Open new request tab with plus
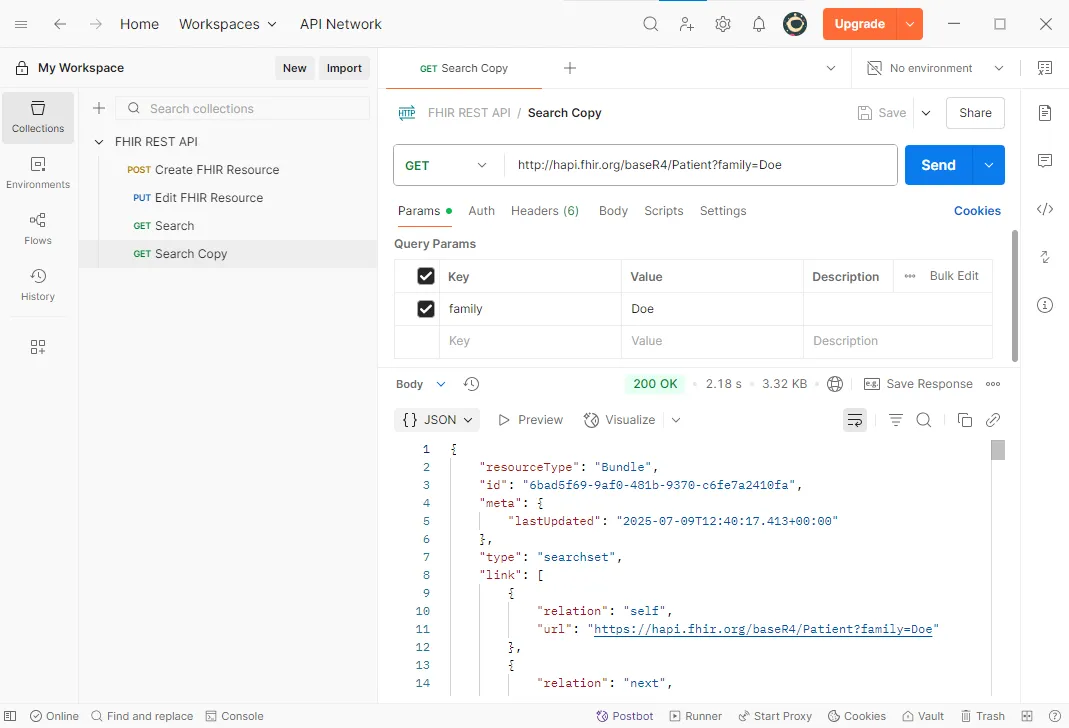 pyautogui.click(x=570, y=67)
